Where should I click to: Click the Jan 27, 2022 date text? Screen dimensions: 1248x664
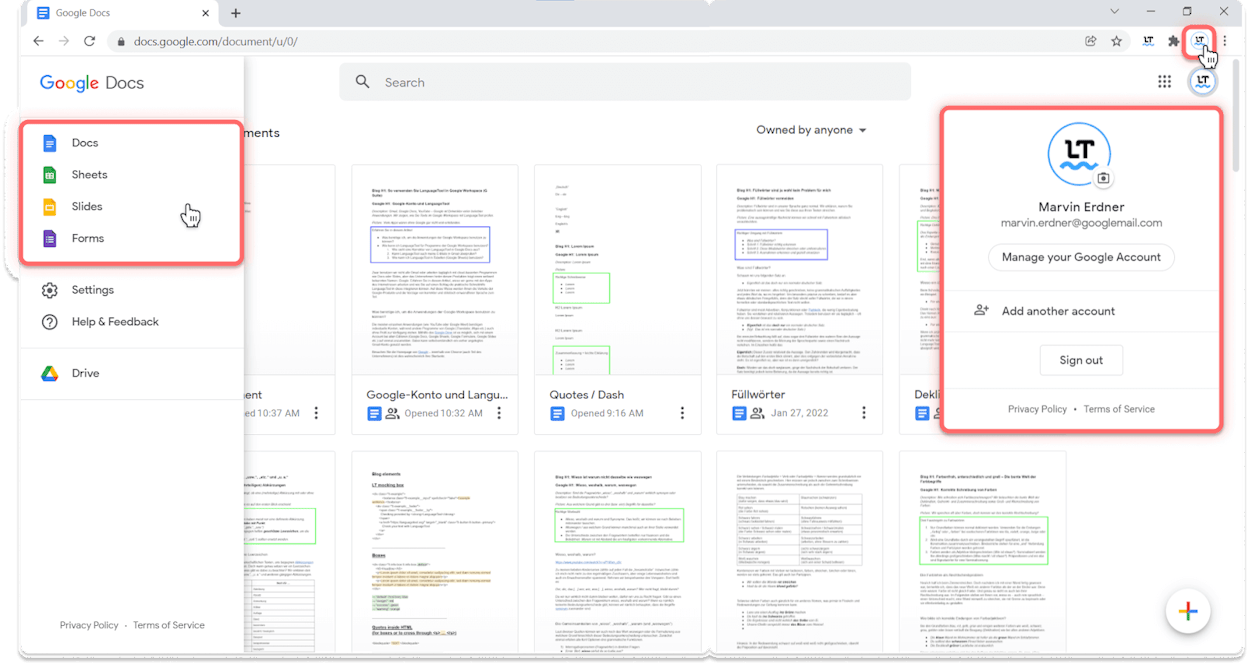pyautogui.click(x=802, y=413)
